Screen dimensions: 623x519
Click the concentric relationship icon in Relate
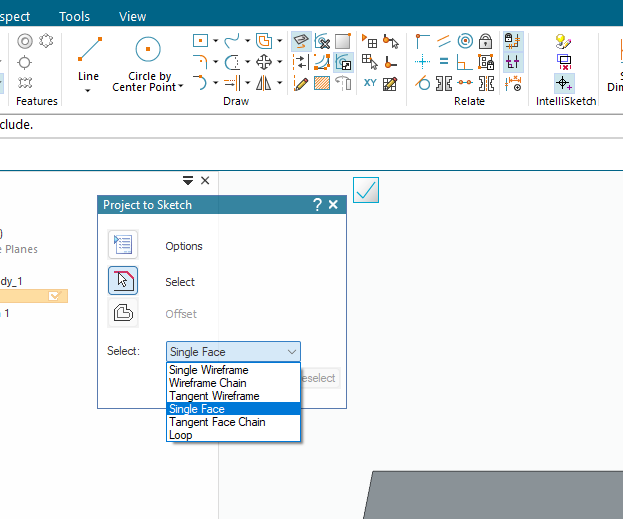coord(465,41)
